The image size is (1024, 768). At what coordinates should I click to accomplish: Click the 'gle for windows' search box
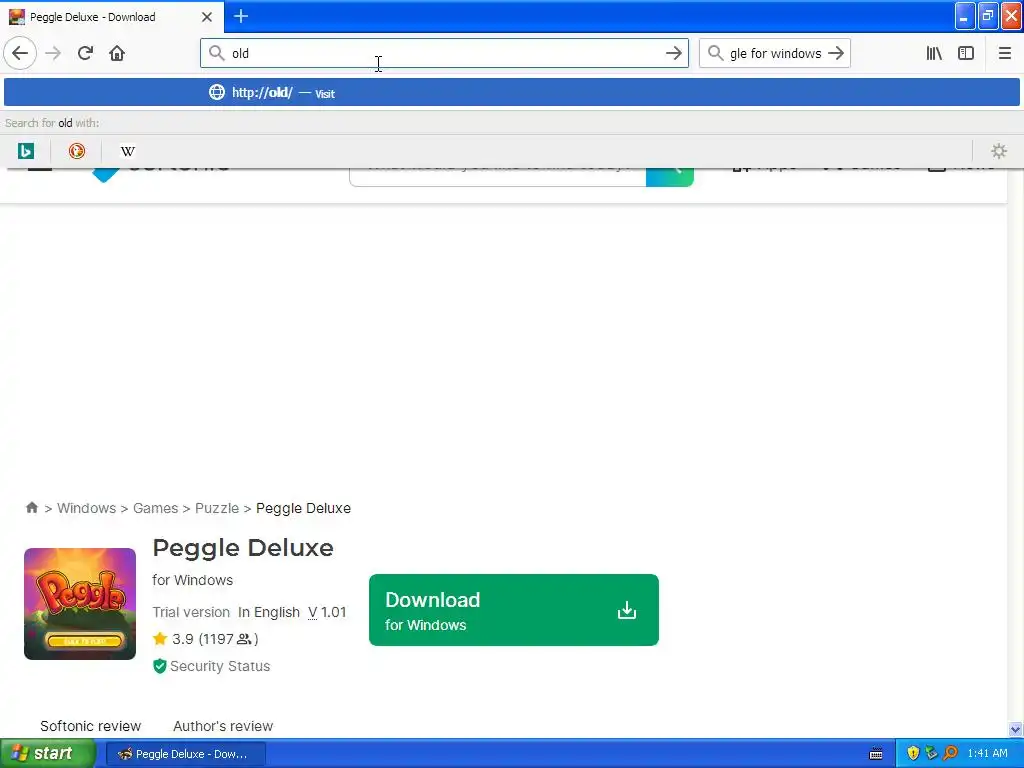pyautogui.click(x=775, y=53)
